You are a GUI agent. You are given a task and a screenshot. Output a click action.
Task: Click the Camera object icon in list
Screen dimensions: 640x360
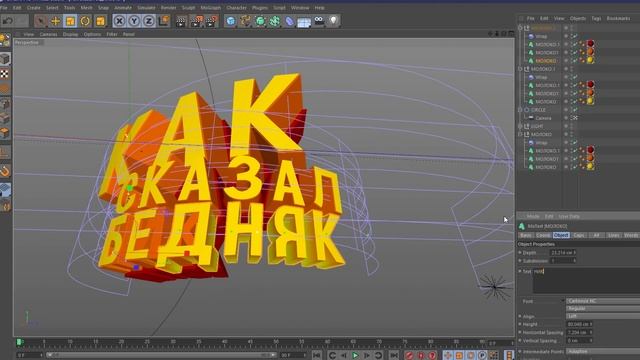pos(531,118)
